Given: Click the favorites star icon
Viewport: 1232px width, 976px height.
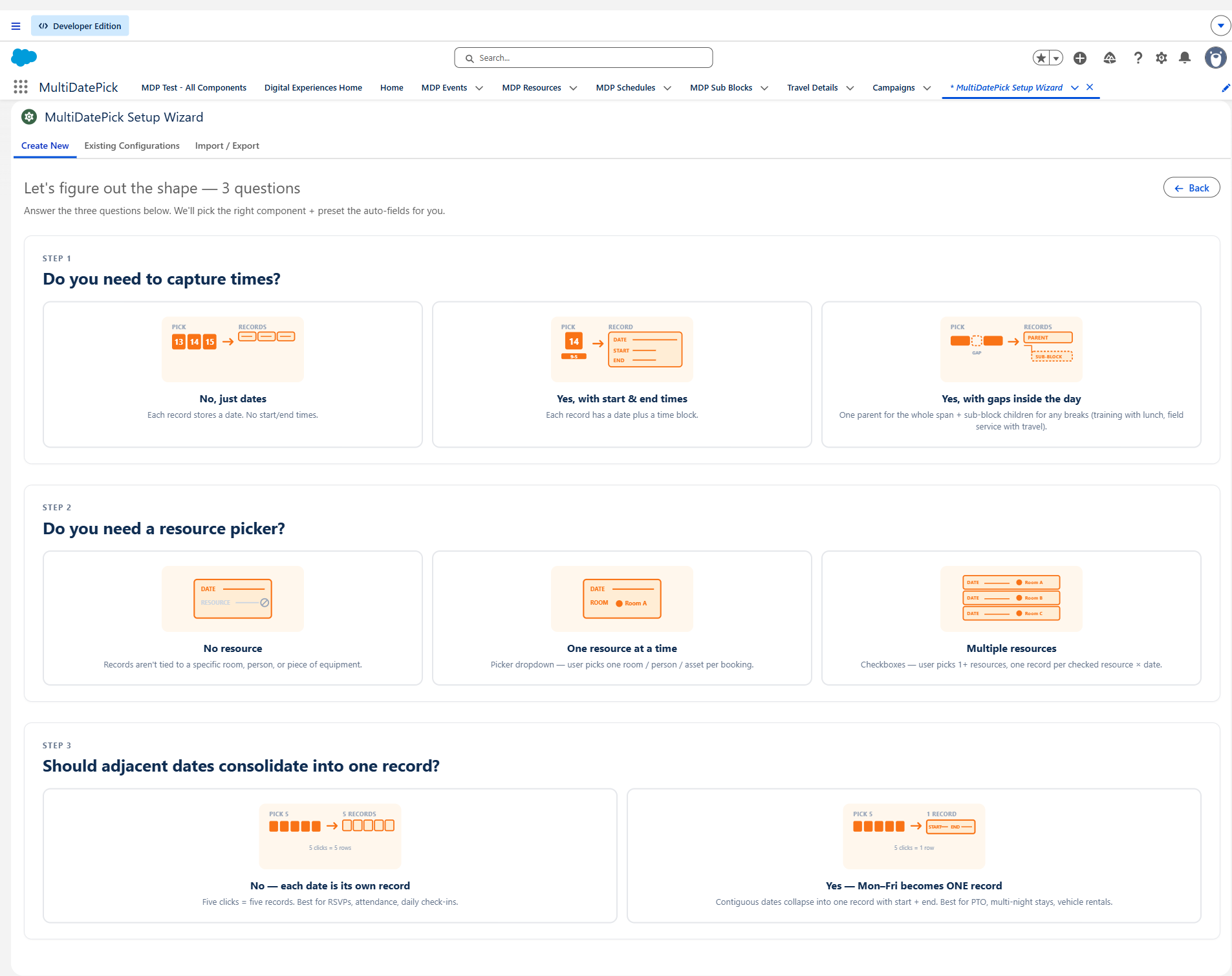Looking at the screenshot, I should point(1041,58).
